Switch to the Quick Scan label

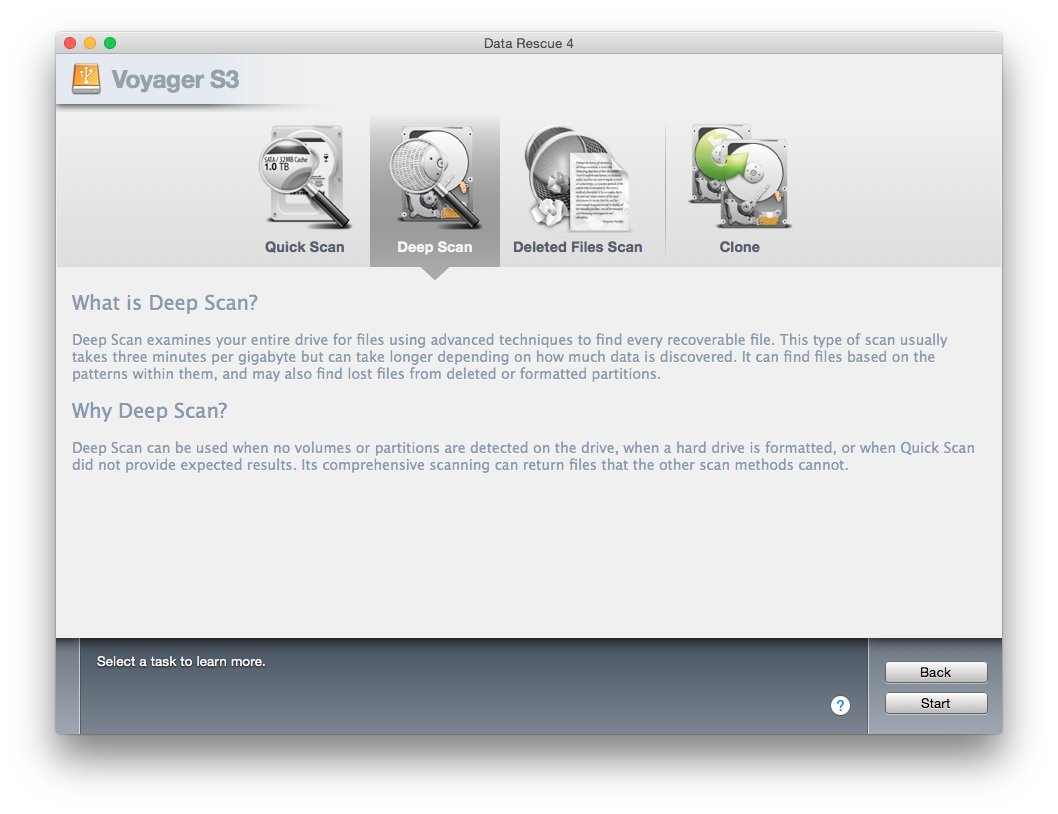pyautogui.click(x=304, y=247)
